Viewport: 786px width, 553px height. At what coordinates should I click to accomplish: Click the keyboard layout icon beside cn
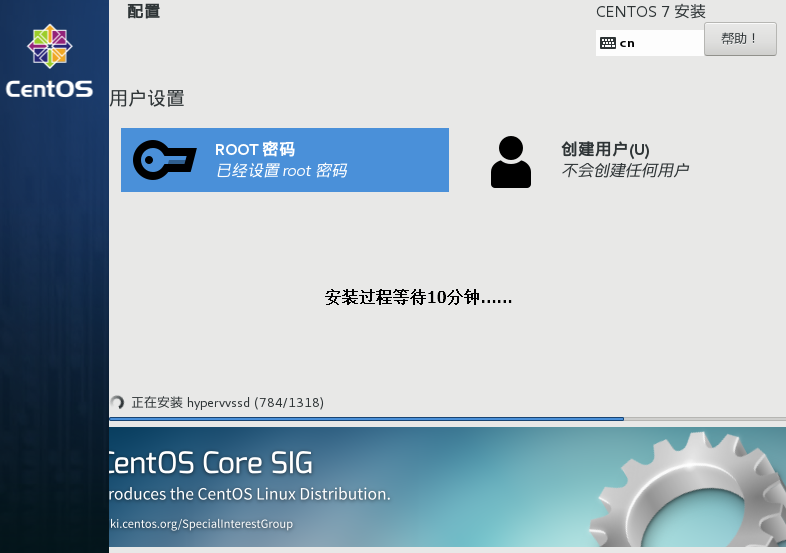pyautogui.click(x=607, y=43)
